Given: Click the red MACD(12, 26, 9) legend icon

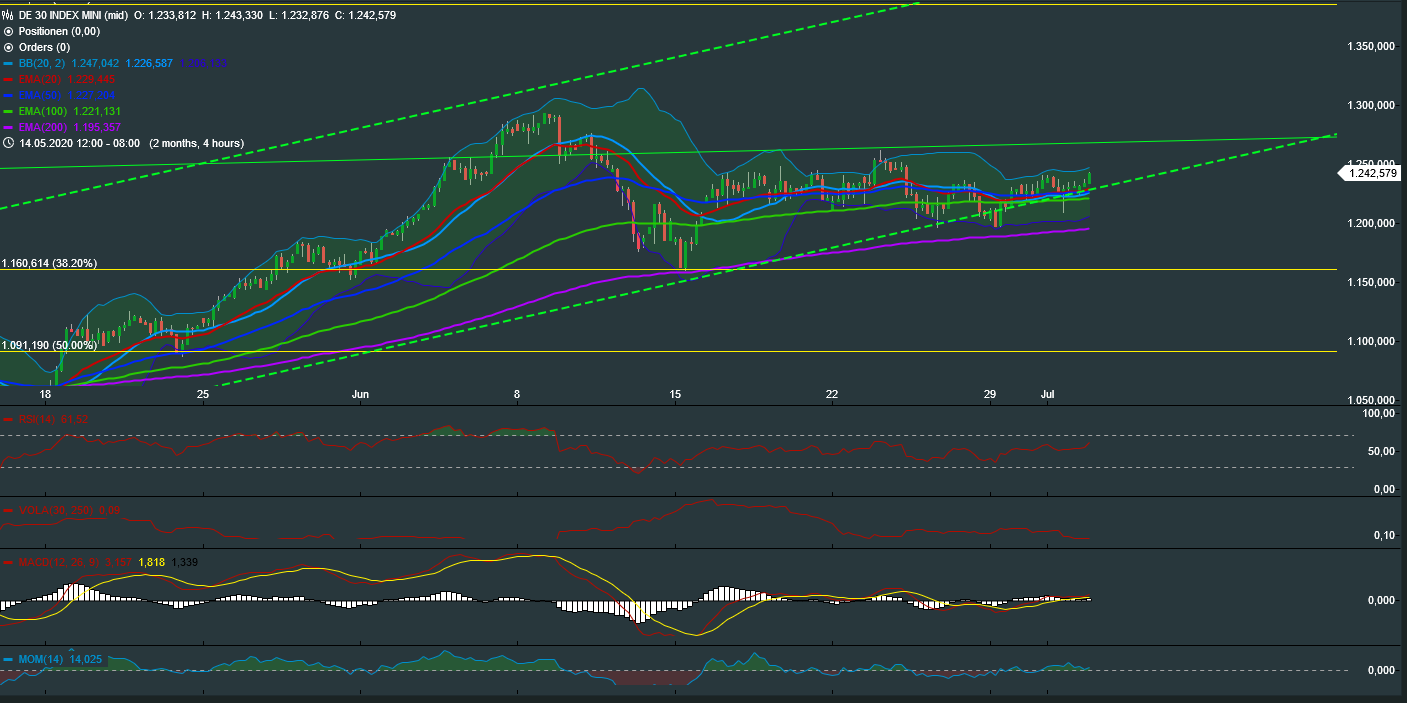Looking at the screenshot, I should [x=9, y=562].
